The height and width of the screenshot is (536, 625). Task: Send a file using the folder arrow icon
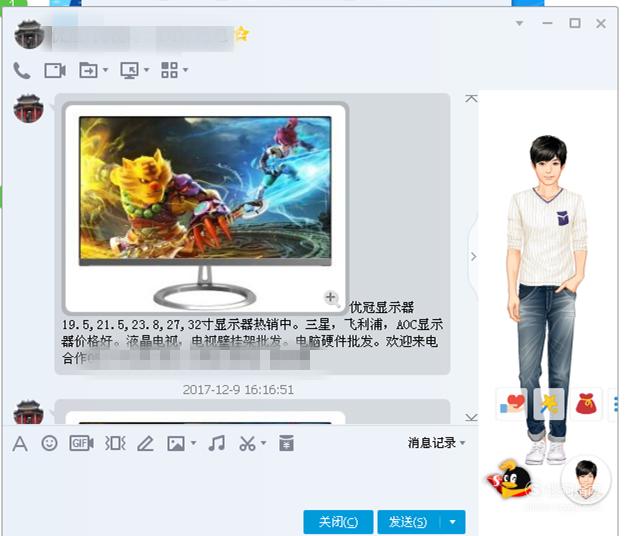[x=88, y=71]
